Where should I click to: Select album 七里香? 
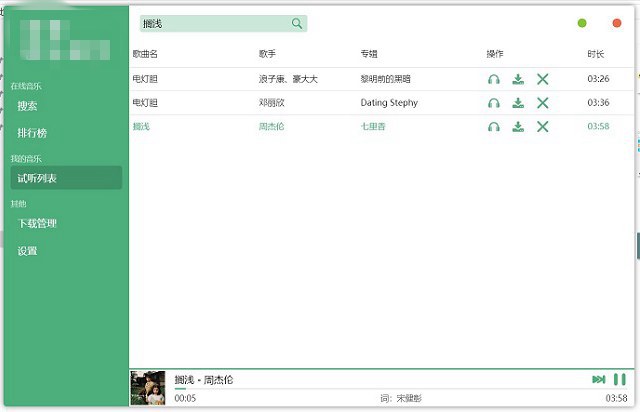click(373, 127)
